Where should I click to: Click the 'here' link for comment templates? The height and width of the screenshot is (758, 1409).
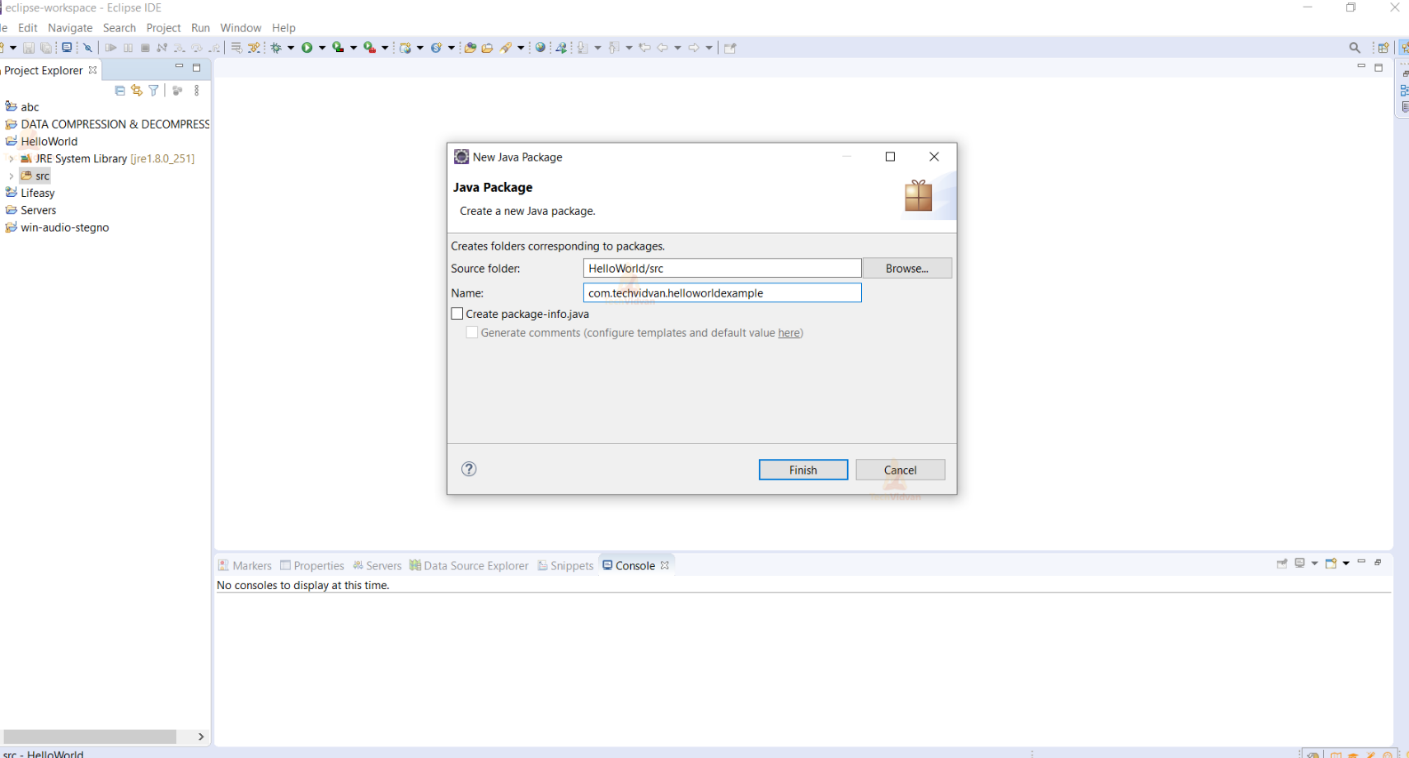click(789, 333)
